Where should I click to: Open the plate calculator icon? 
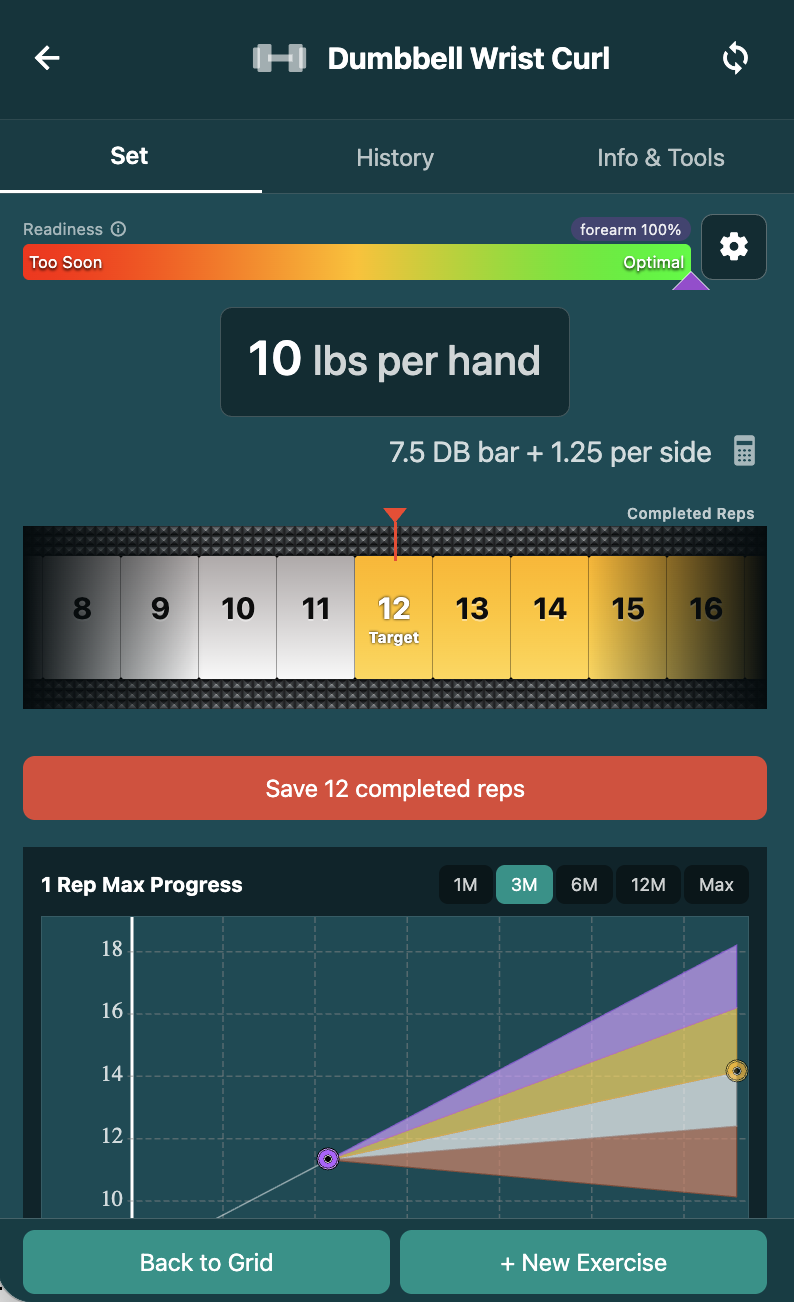pos(744,451)
